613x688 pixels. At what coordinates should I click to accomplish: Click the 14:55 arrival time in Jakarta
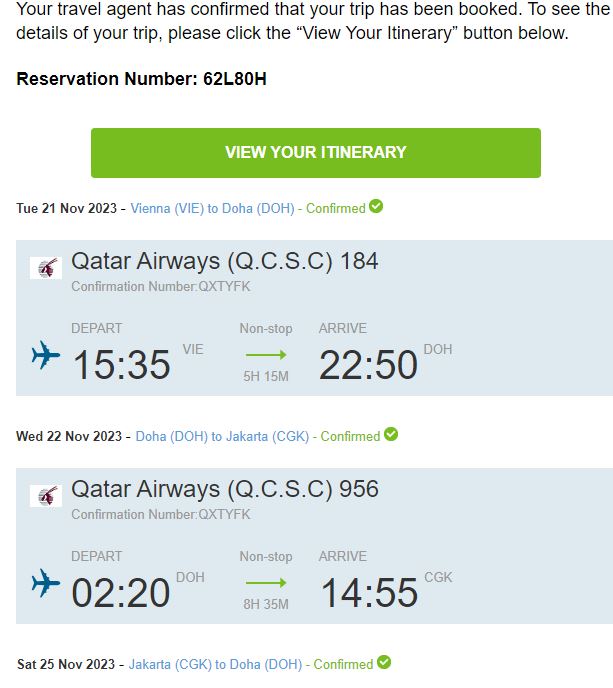[368, 593]
